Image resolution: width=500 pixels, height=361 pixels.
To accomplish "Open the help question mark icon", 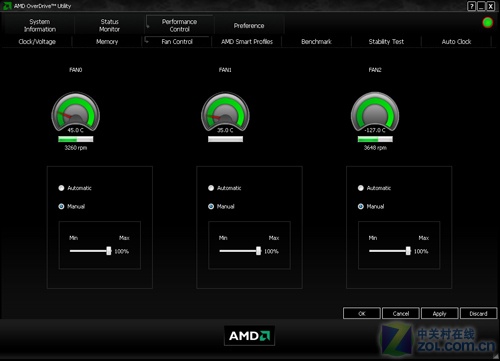I will coord(471,6).
